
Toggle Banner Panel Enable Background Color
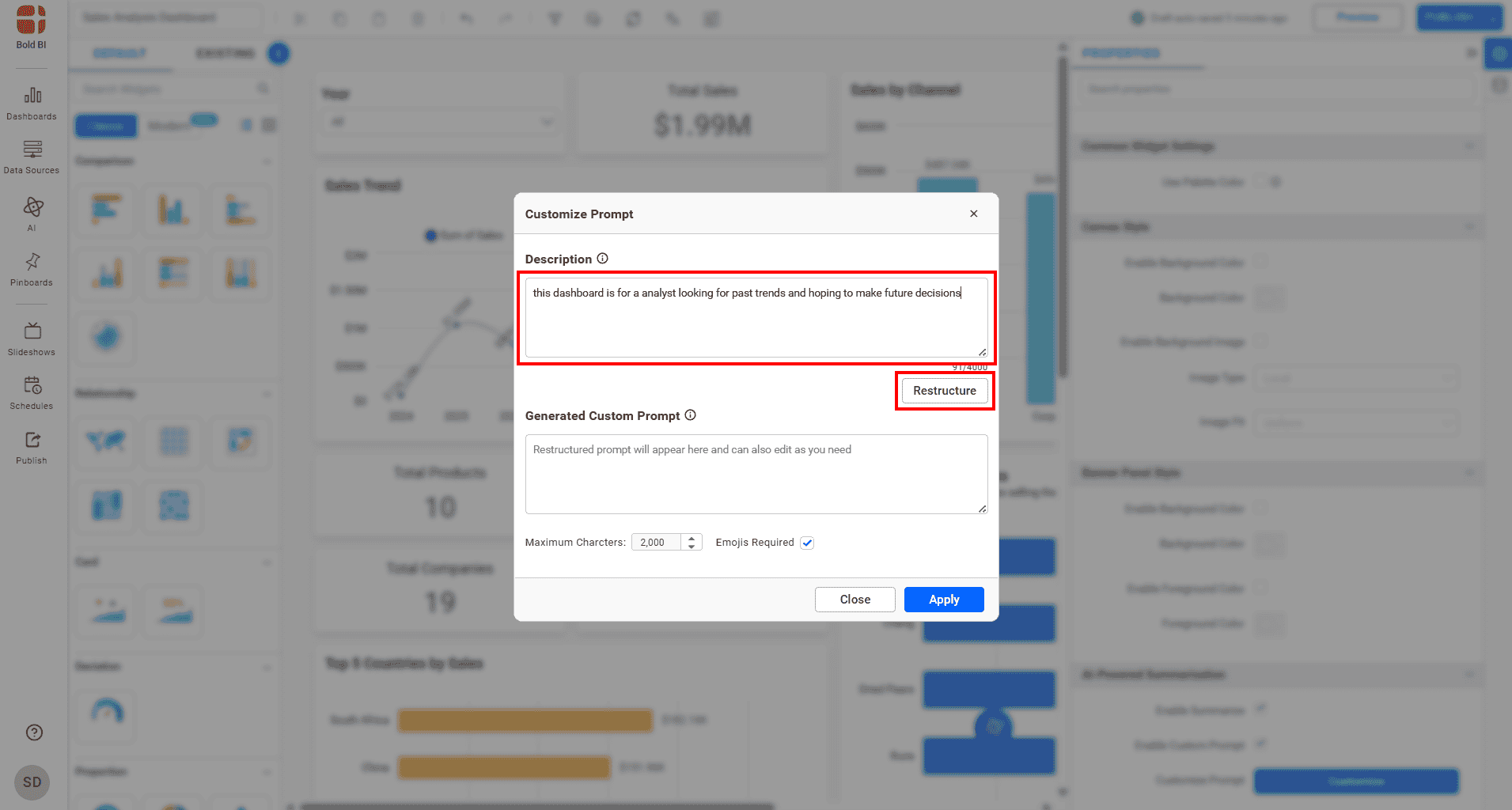click(1260, 508)
